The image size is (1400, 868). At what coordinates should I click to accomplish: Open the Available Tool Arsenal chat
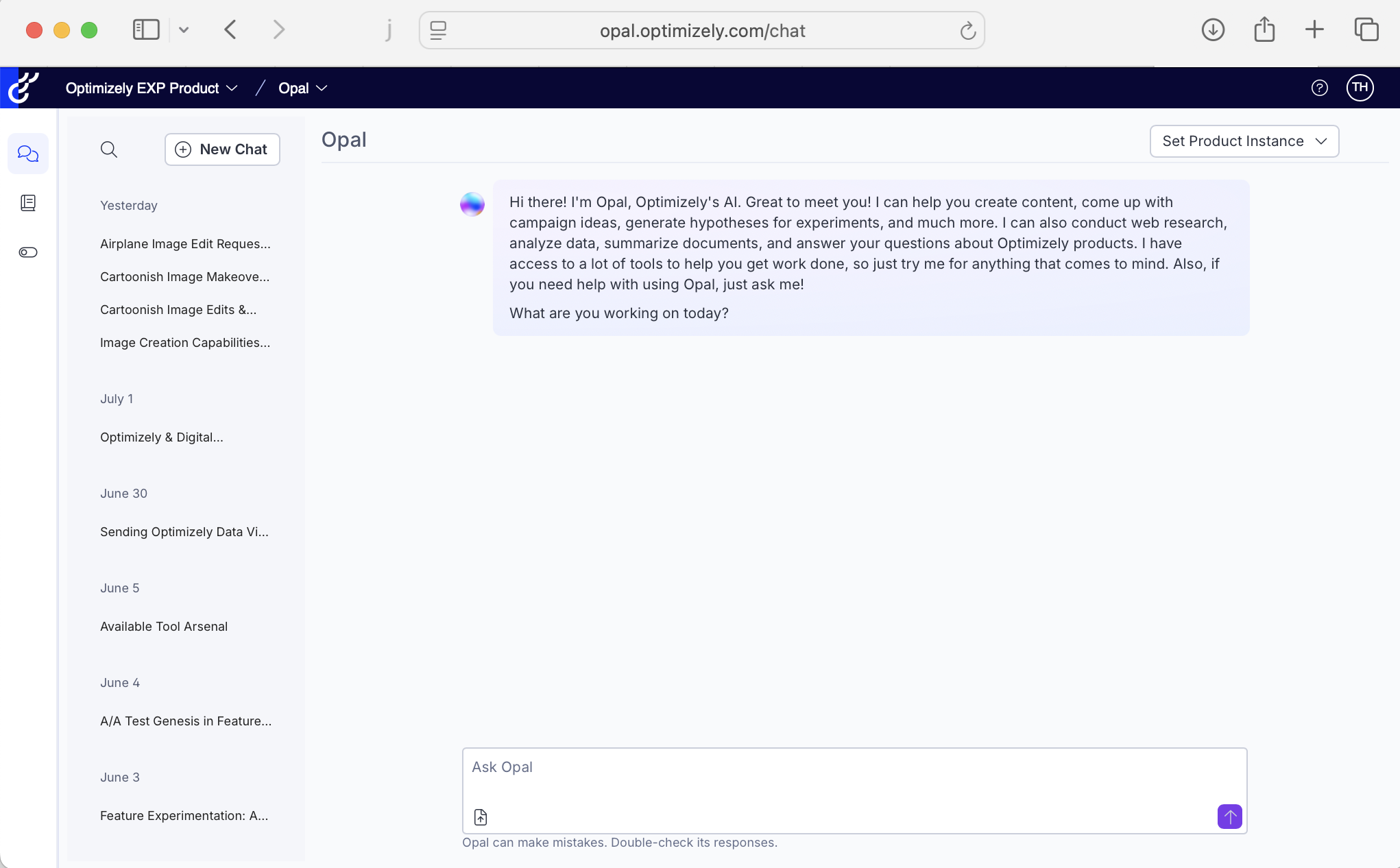[164, 626]
